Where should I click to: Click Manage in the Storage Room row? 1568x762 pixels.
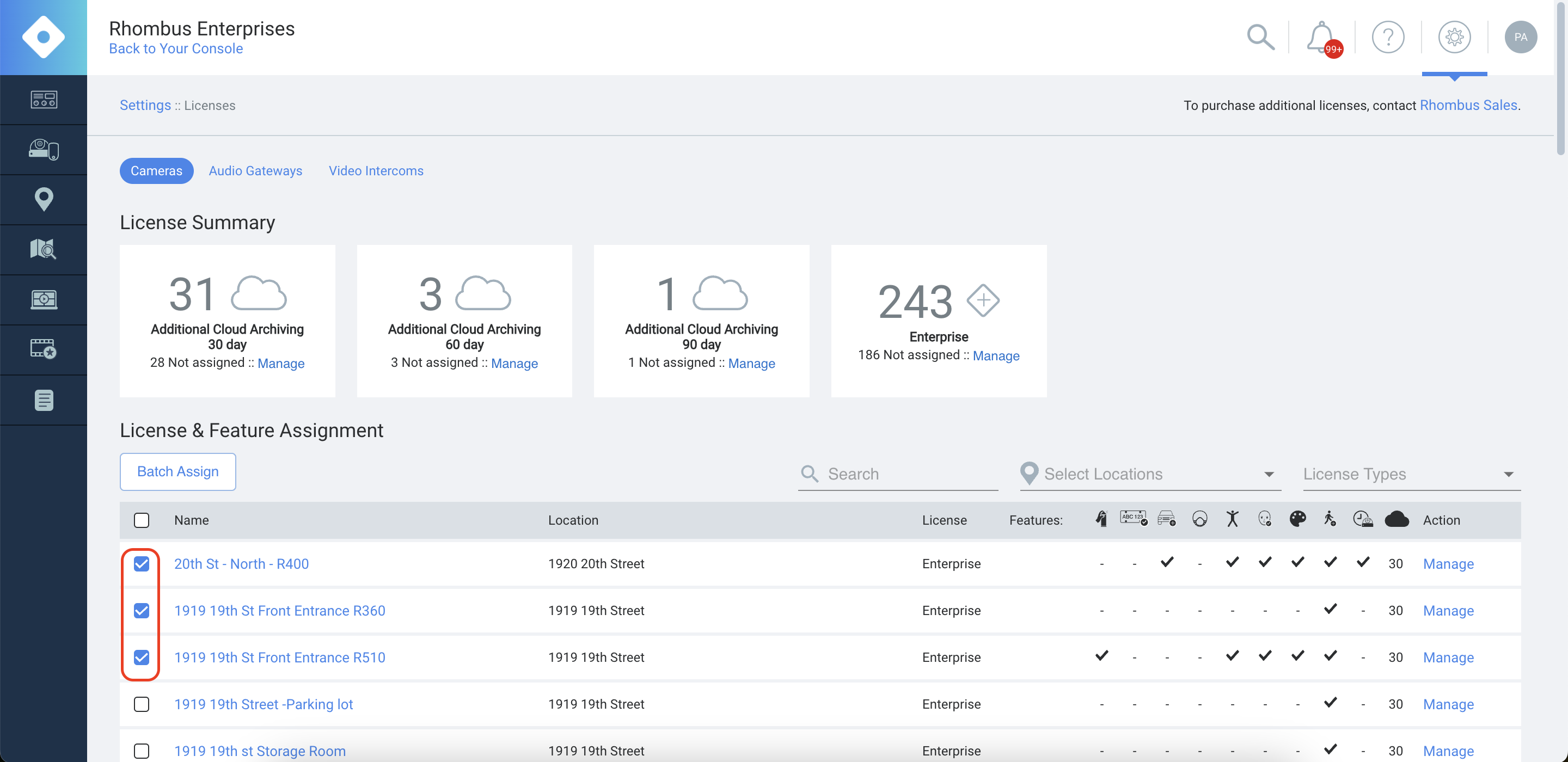[1448, 751]
